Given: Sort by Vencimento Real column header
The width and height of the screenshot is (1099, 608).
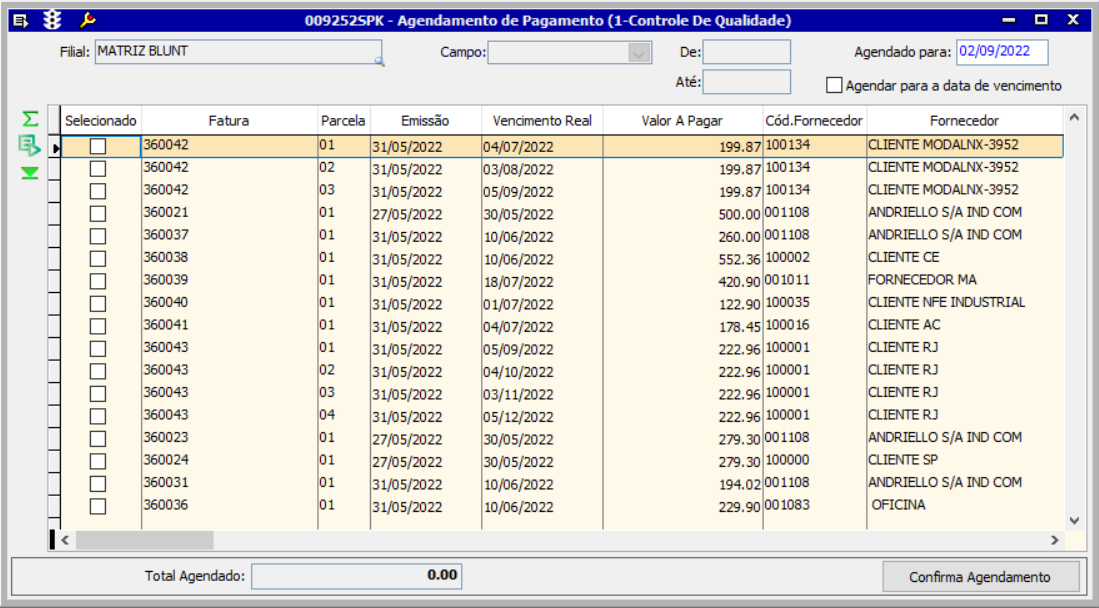Looking at the screenshot, I should [x=542, y=121].
